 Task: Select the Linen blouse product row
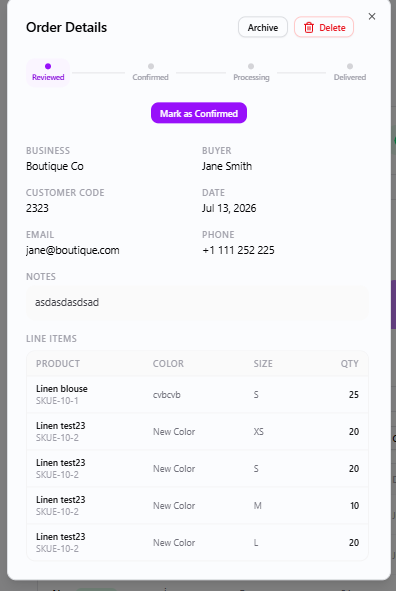[x=197, y=395]
